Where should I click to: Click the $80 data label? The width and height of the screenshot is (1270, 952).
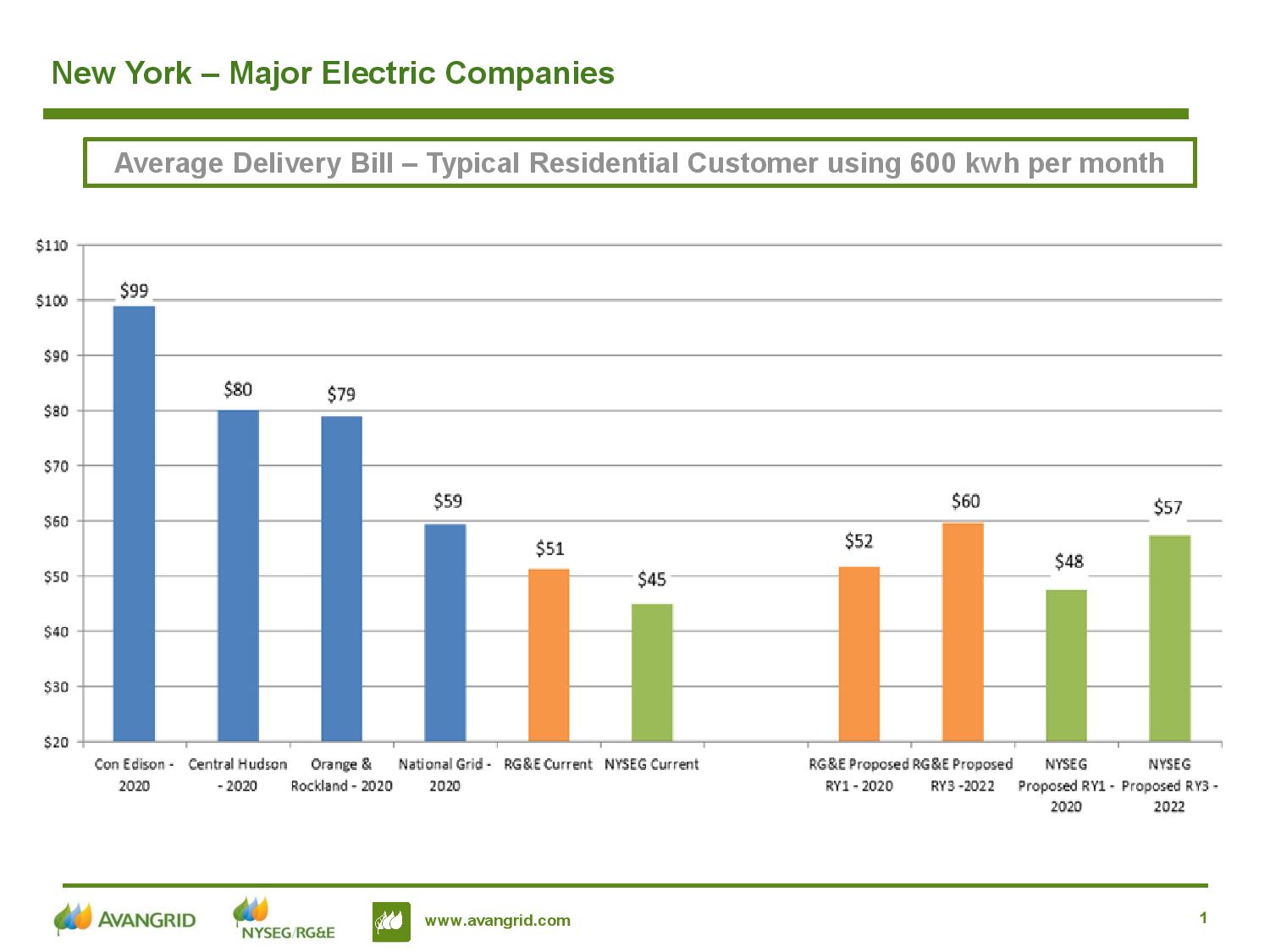[238, 389]
